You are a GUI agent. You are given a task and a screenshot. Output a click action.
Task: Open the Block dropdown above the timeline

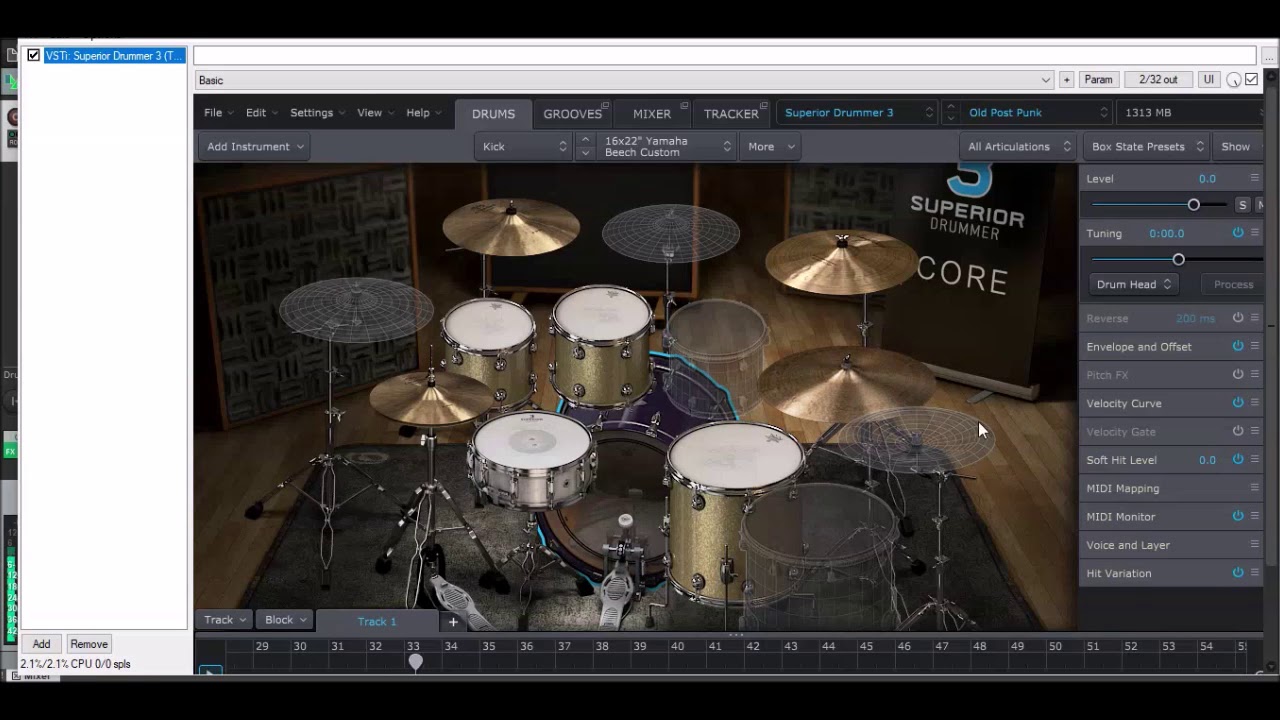coord(285,620)
